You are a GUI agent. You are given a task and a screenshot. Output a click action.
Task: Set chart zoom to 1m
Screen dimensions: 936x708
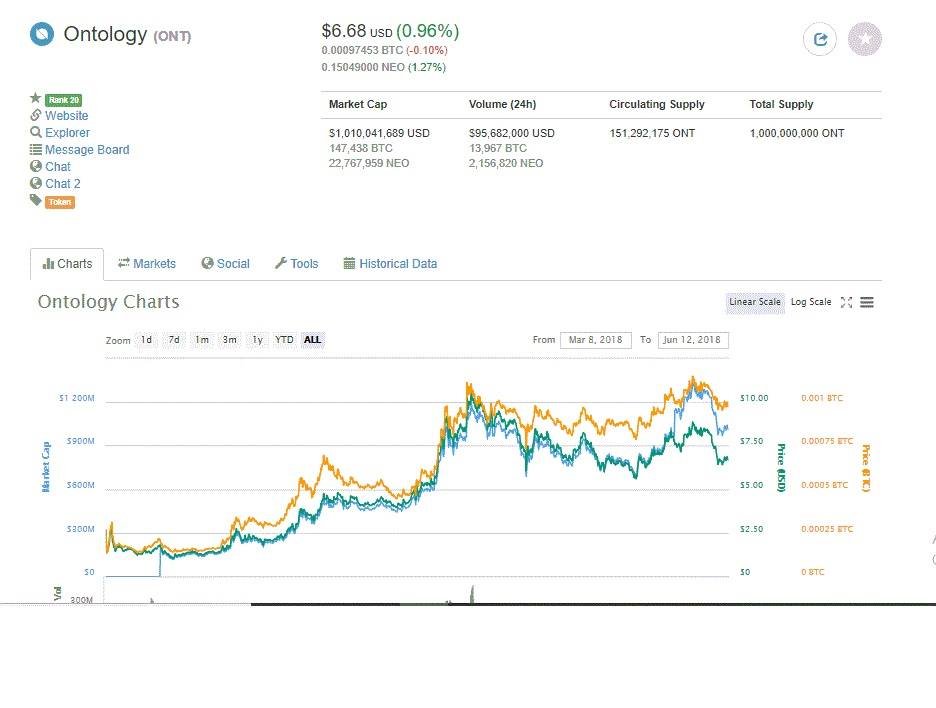tap(202, 340)
